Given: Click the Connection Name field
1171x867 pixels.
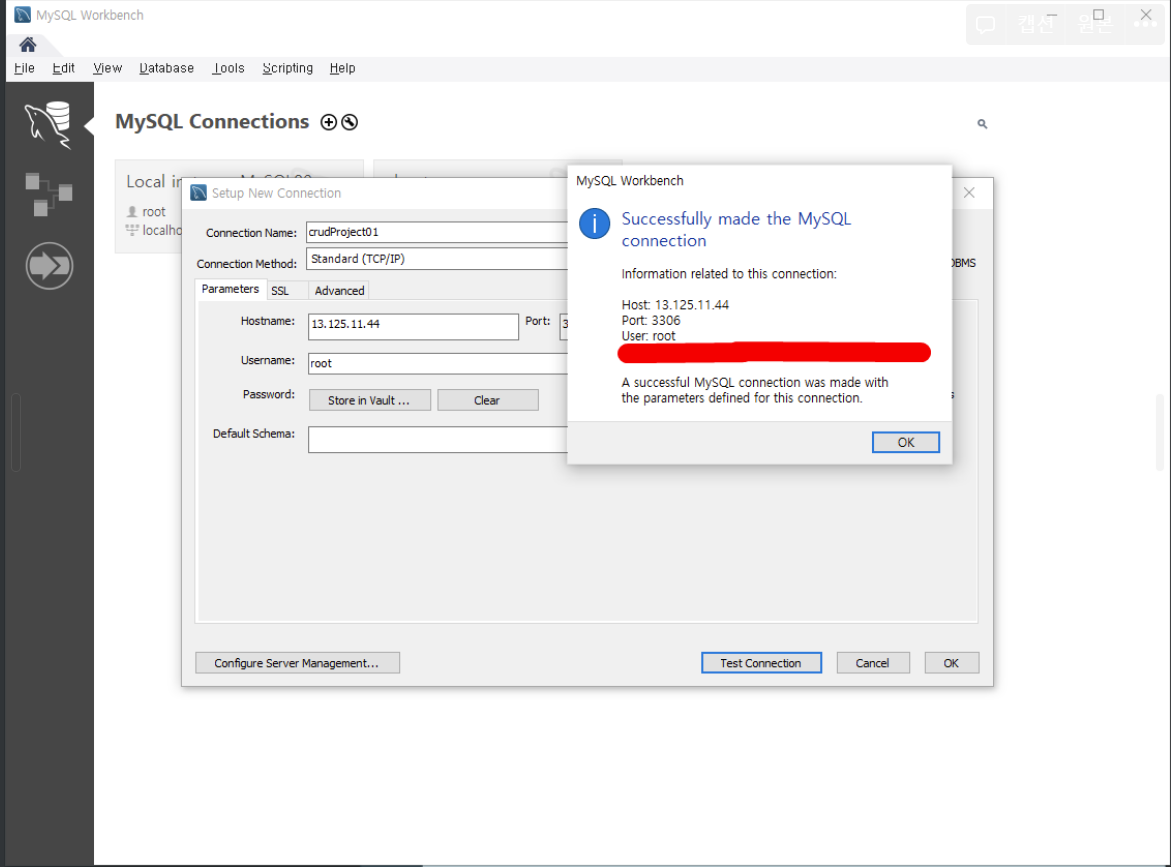Looking at the screenshot, I should [437, 232].
